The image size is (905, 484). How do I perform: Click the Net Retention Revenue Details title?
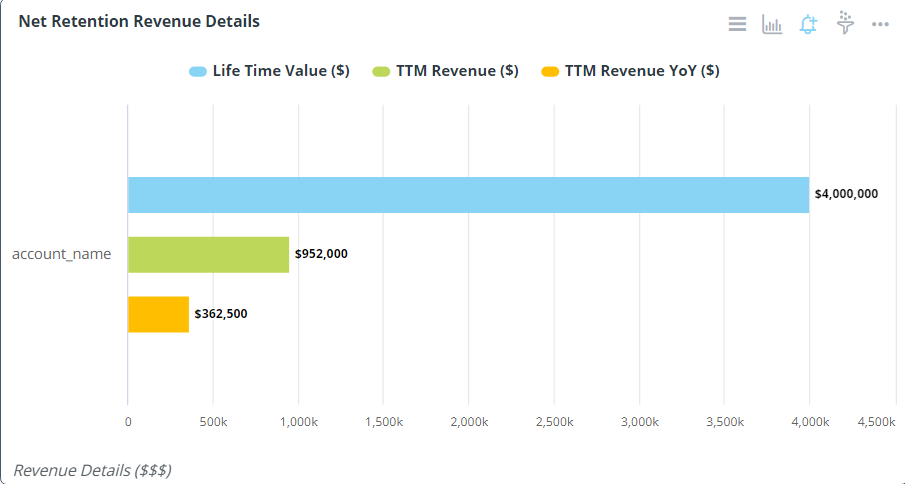(139, 21)
